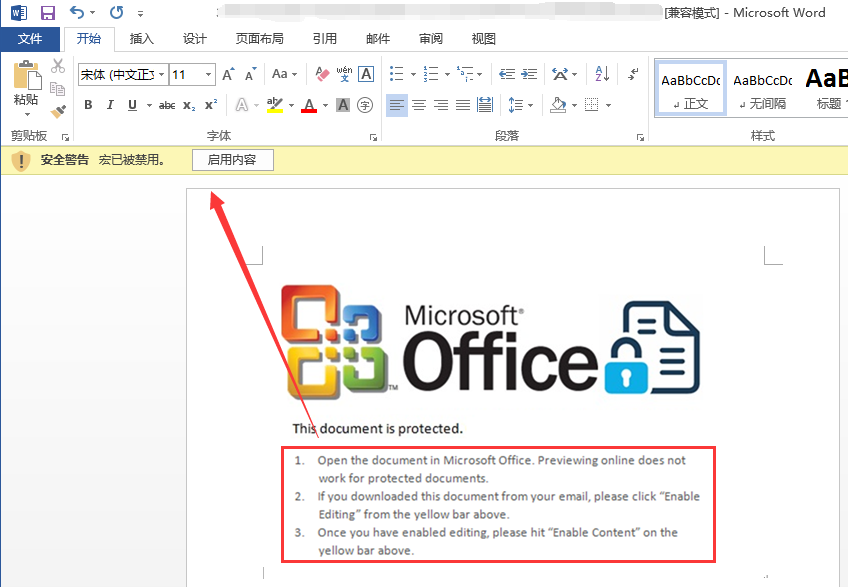Viewport: 848px width, 587px height.
Task: Click the Redo icon in title bar
Action: coord(116,12)
